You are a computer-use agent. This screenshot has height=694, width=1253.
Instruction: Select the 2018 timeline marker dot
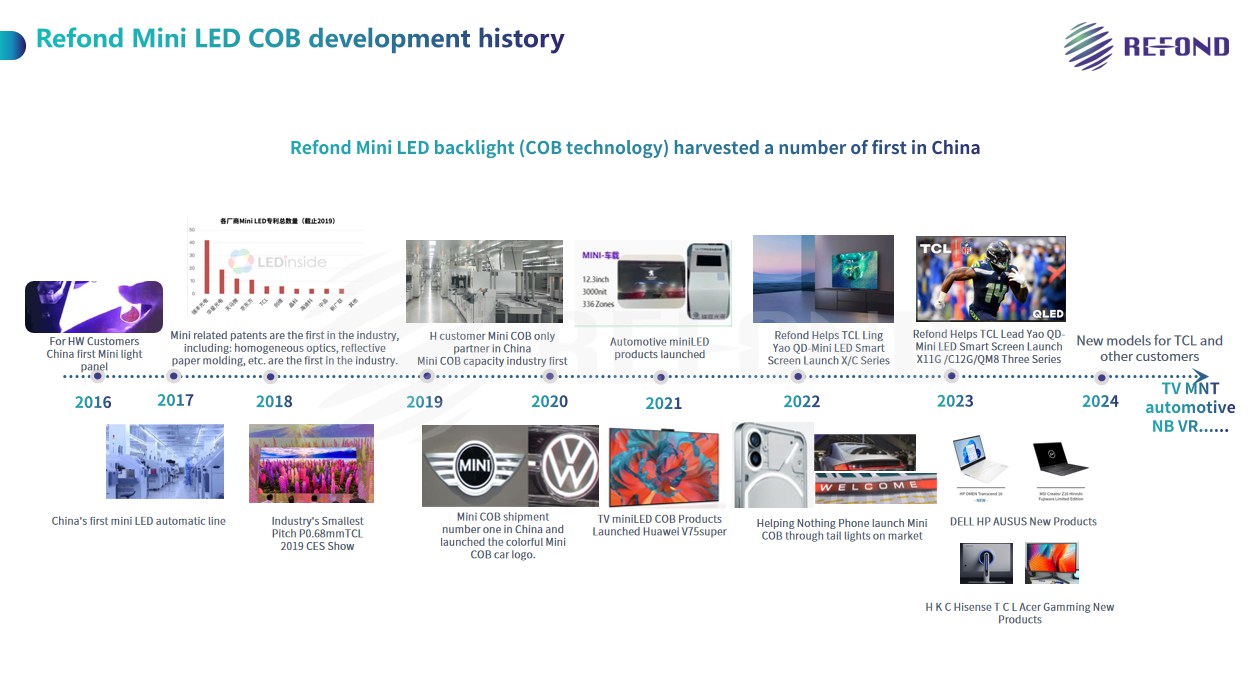click(x=269, y=376)
